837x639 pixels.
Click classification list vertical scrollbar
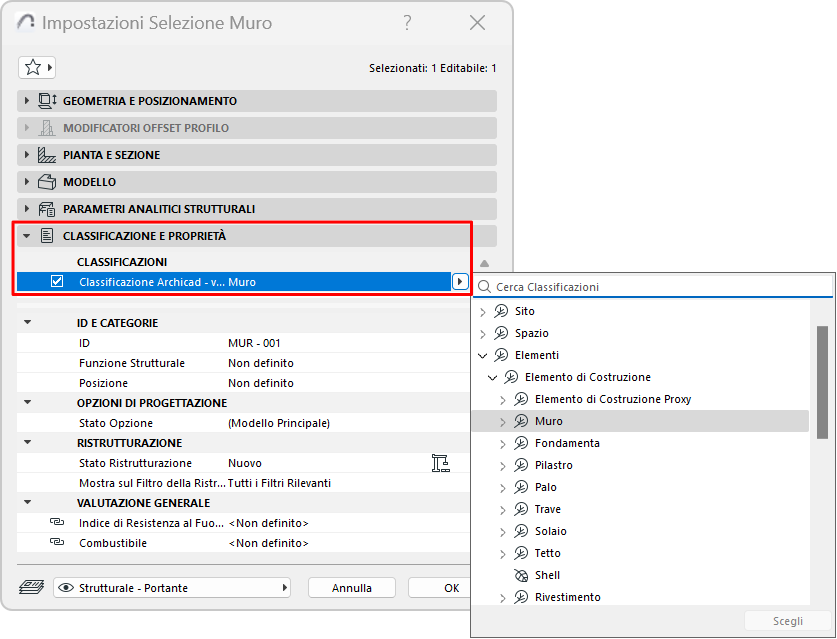(822, 382)
